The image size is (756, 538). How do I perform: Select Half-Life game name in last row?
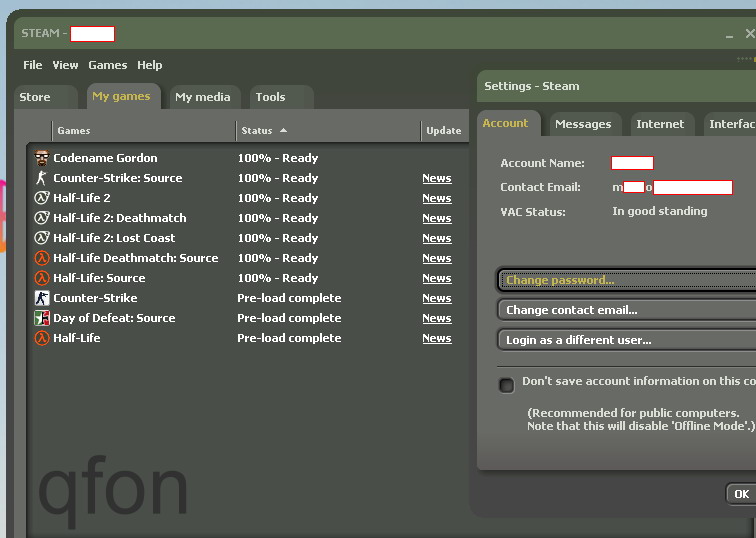coord(77,338)
